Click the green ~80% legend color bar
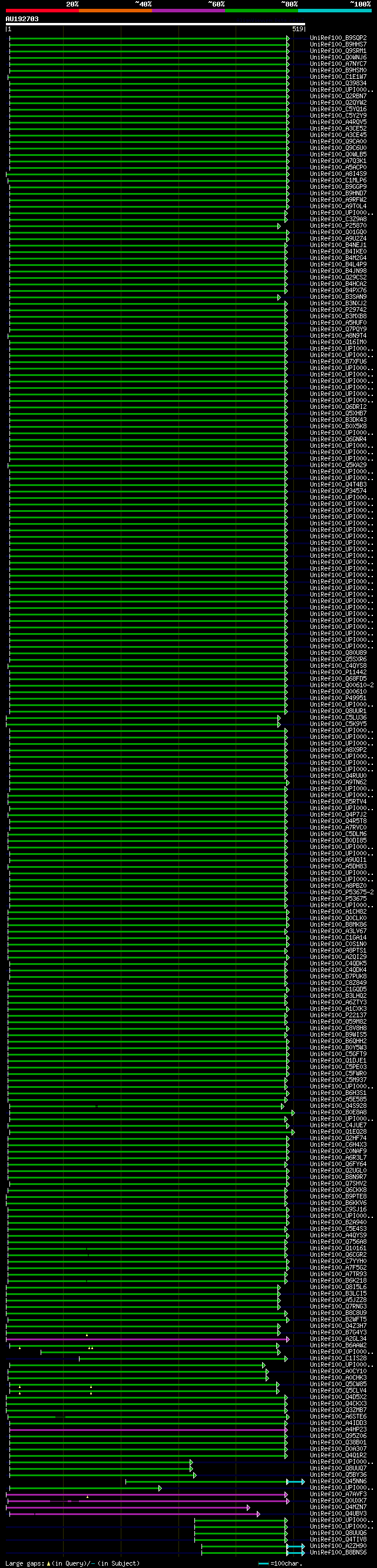Viewport: 377px width, 1568px height. 262,11
